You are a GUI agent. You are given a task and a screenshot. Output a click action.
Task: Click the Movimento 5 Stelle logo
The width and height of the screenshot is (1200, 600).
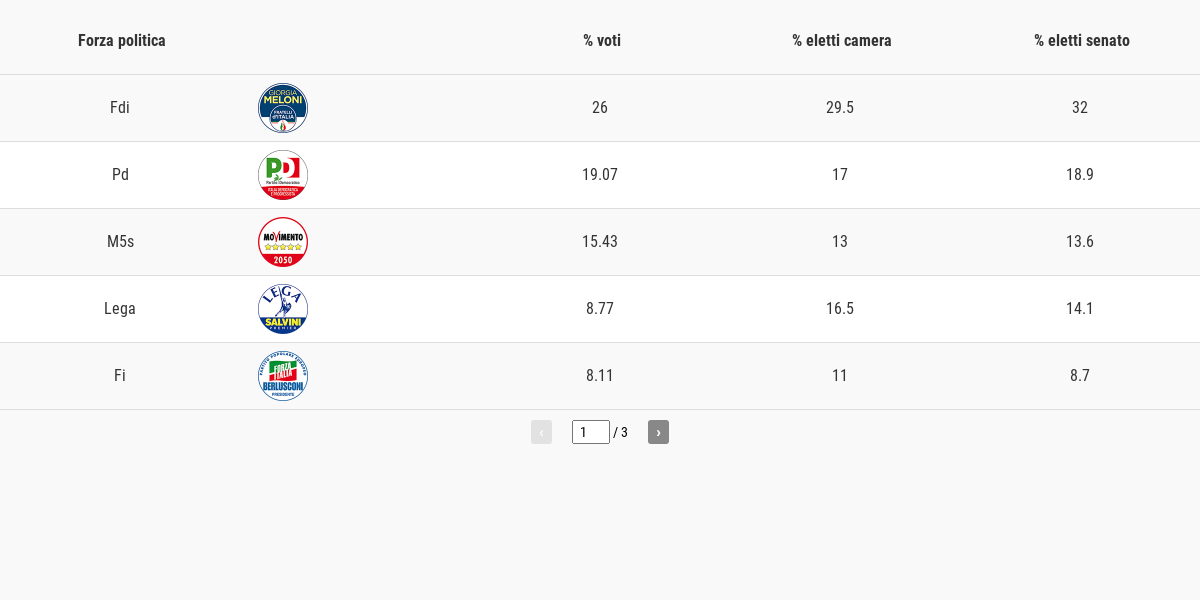tap(283, 242)
